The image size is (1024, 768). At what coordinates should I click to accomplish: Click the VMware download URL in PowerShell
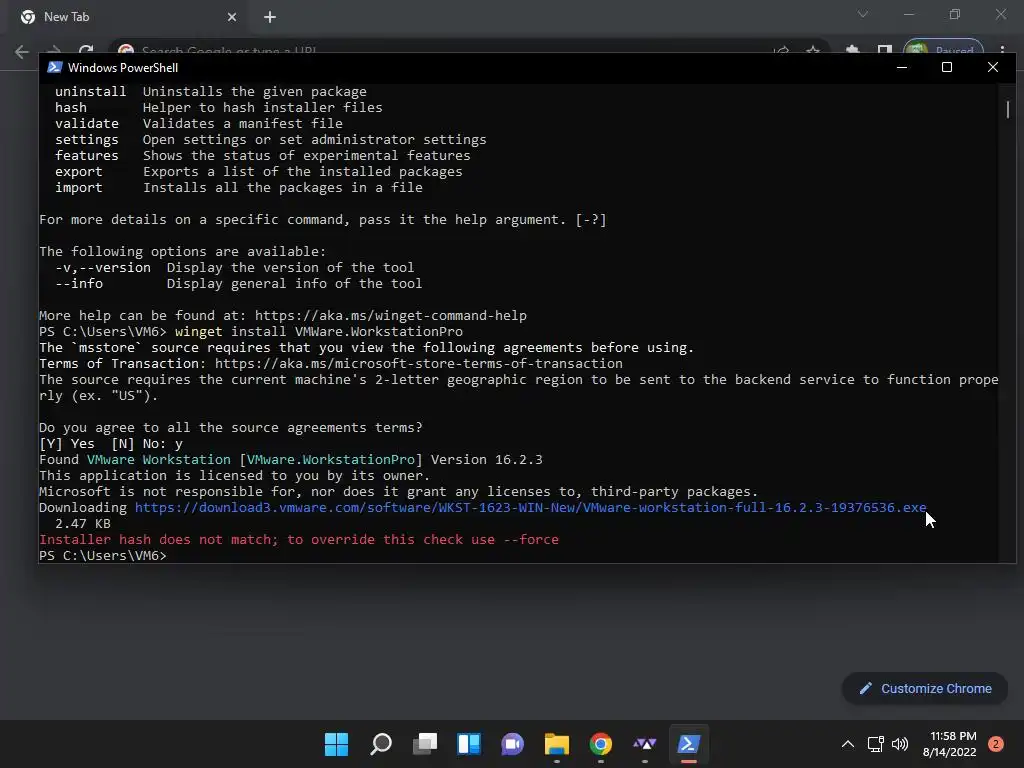click(530, 507)
